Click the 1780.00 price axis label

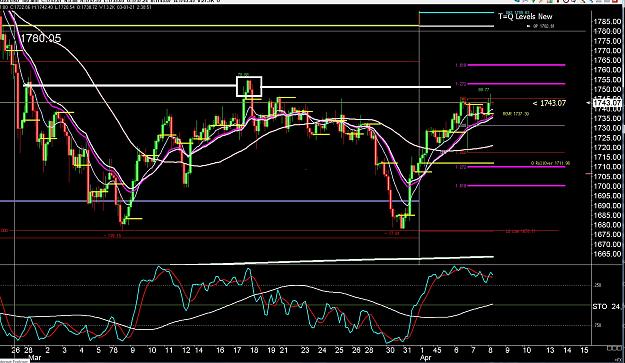point(607,31)
